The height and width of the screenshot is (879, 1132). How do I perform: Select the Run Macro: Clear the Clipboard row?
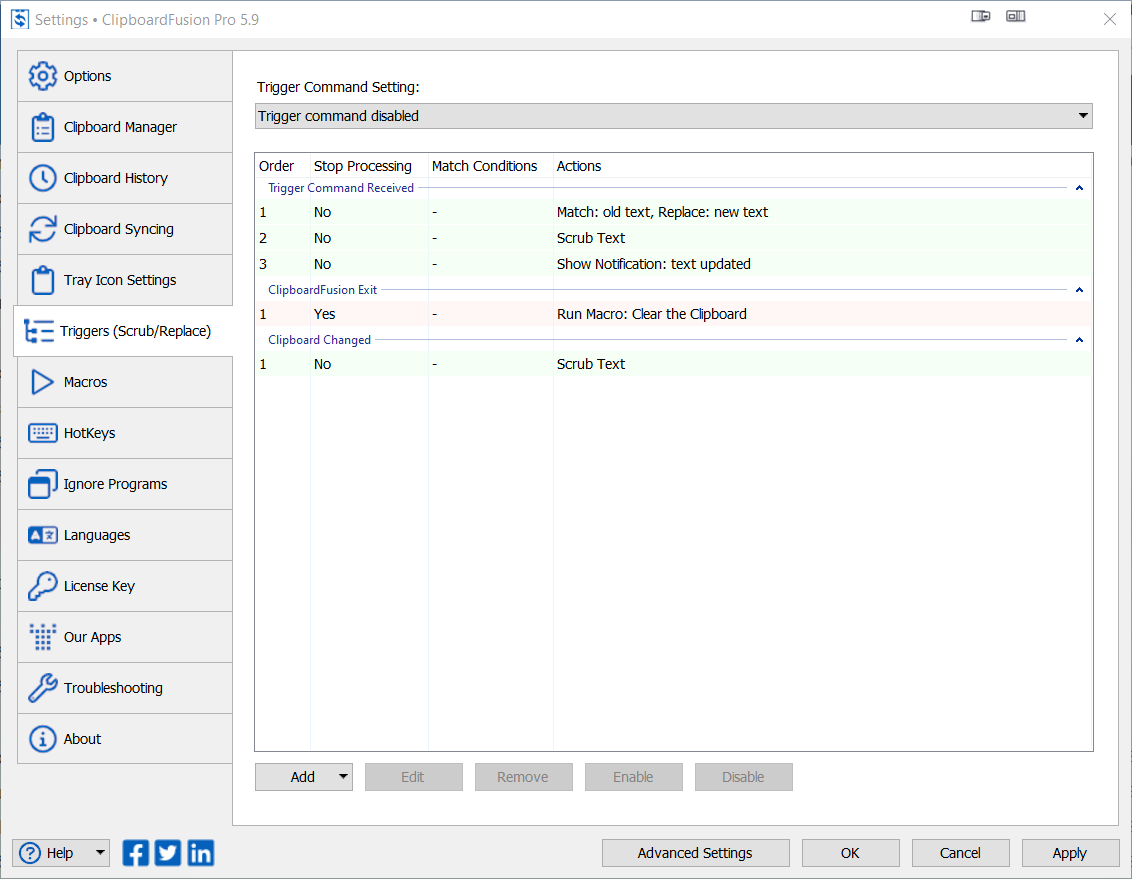[x=650, y=314]
